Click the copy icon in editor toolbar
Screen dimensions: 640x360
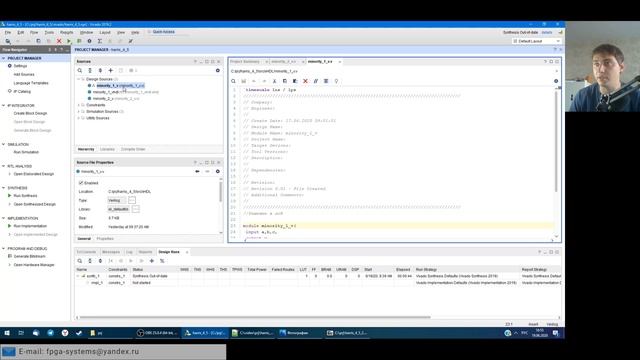point(285,81)
